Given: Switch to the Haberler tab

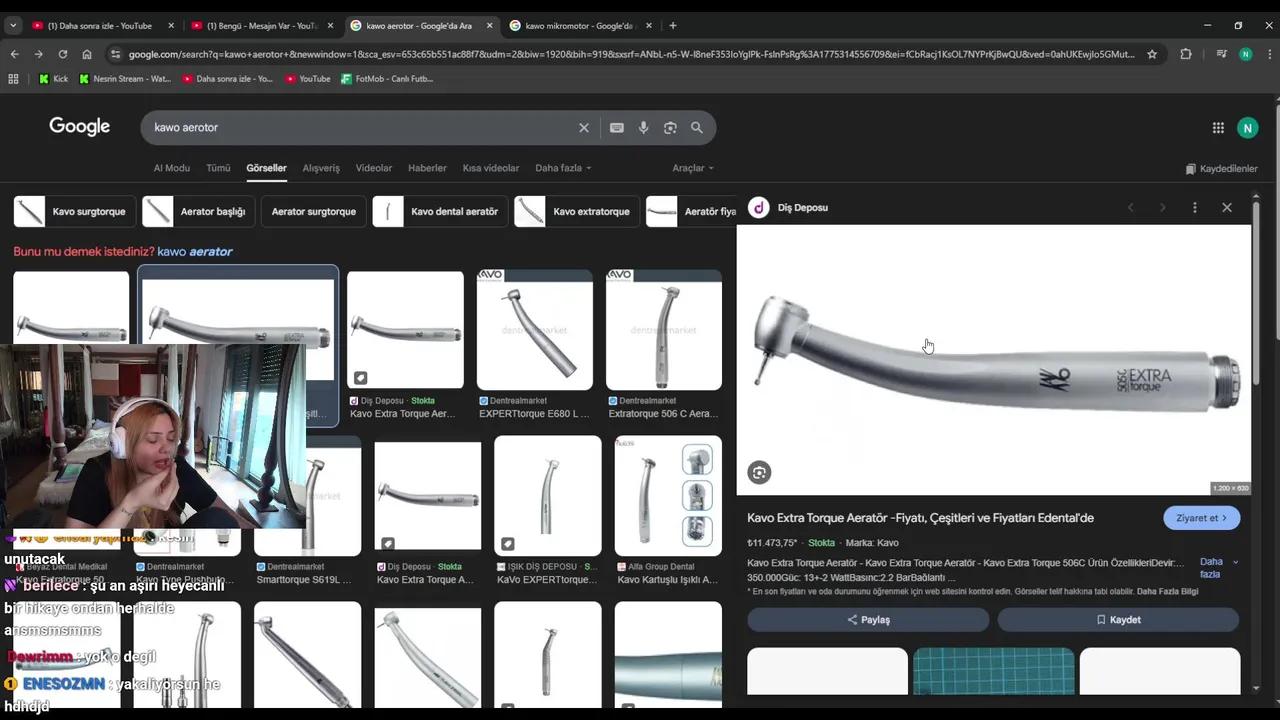Looking at the screenshot, I should 427,168.
